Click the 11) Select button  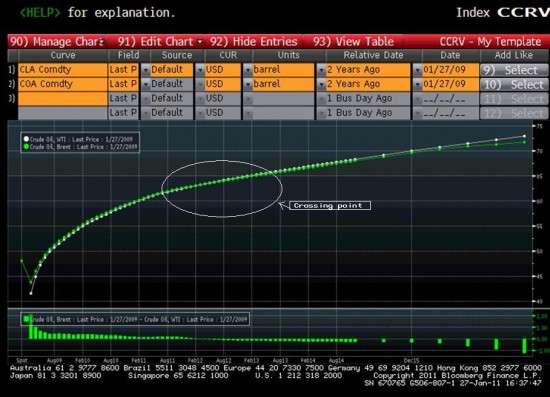tap(514, 99)
